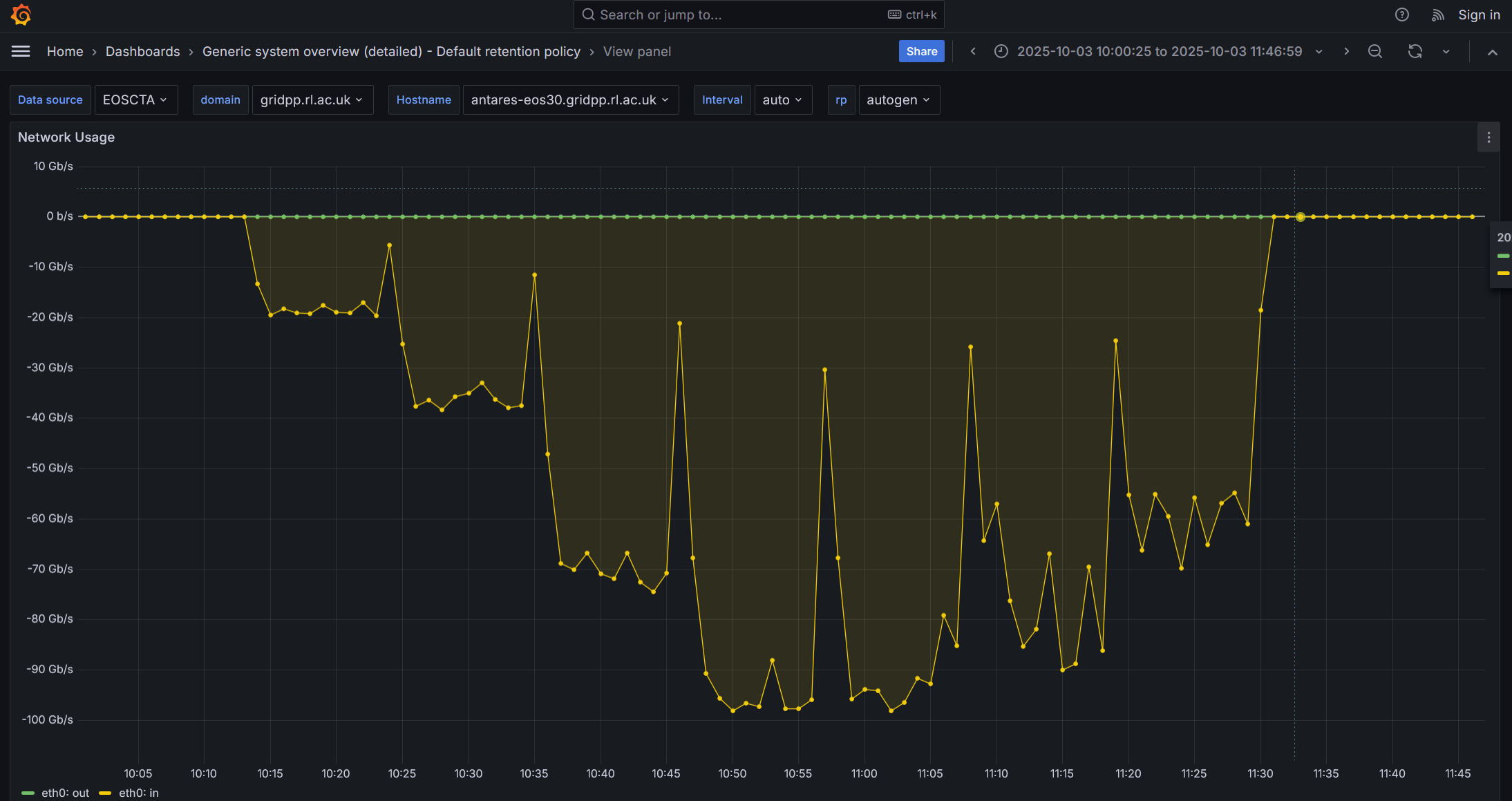Open the time range picker
1512x801 pixels.
tap(1159, 51)
